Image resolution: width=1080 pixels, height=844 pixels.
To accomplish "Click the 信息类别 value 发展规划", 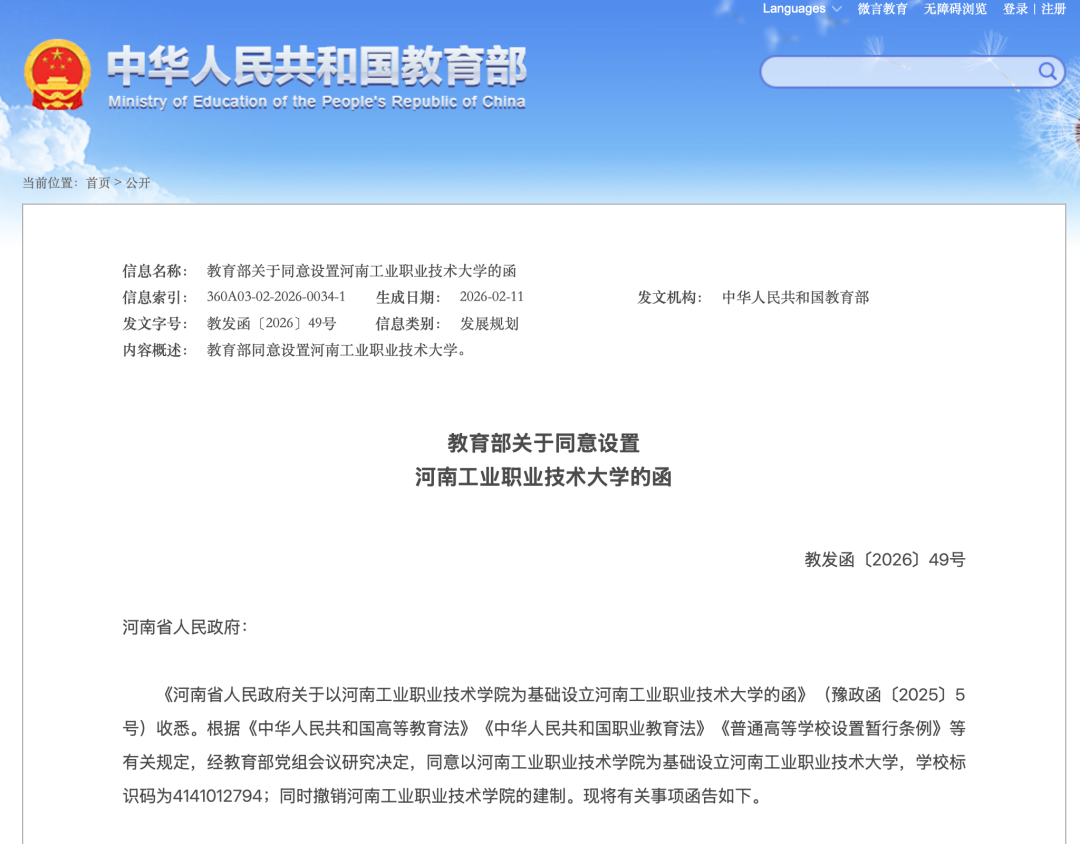I will 489,324.
